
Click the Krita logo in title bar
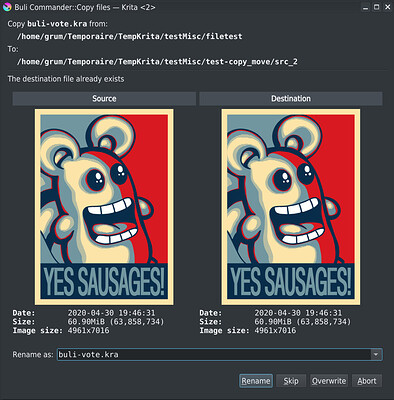point(7,7)
